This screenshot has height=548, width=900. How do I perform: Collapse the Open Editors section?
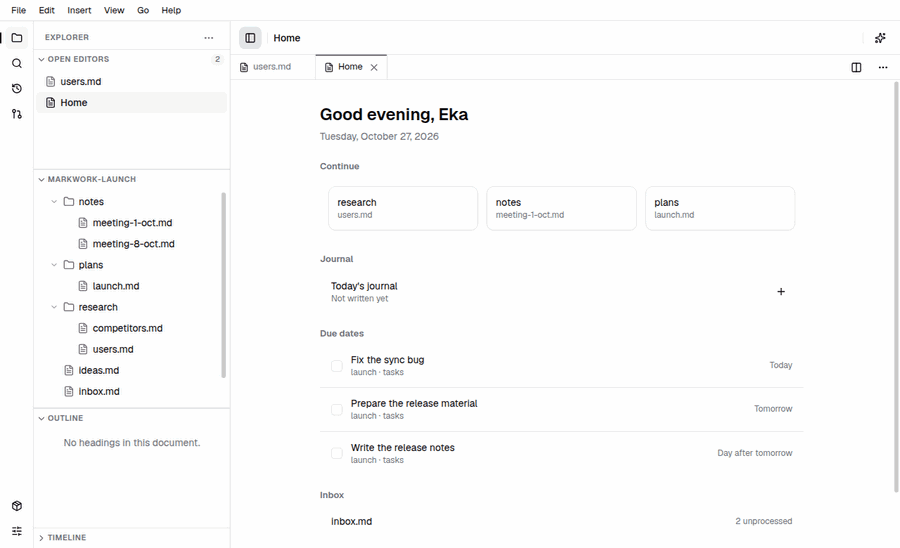(x=41, y=59)
